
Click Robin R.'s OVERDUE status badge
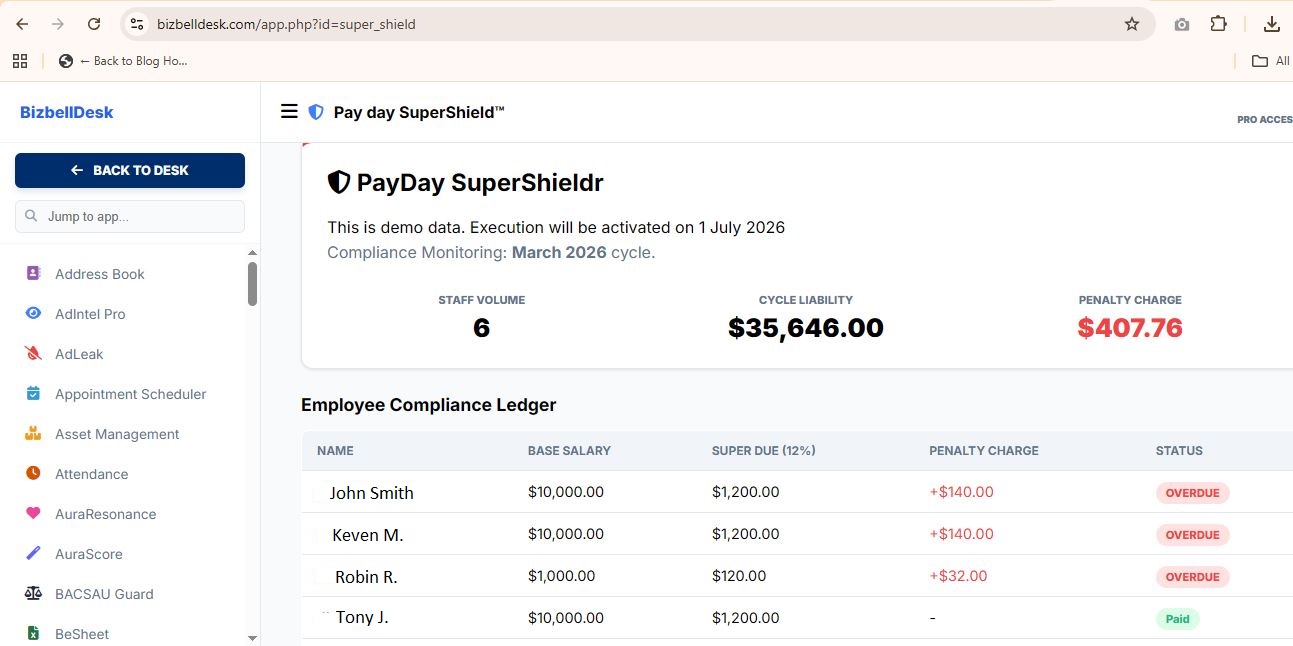1192,576
